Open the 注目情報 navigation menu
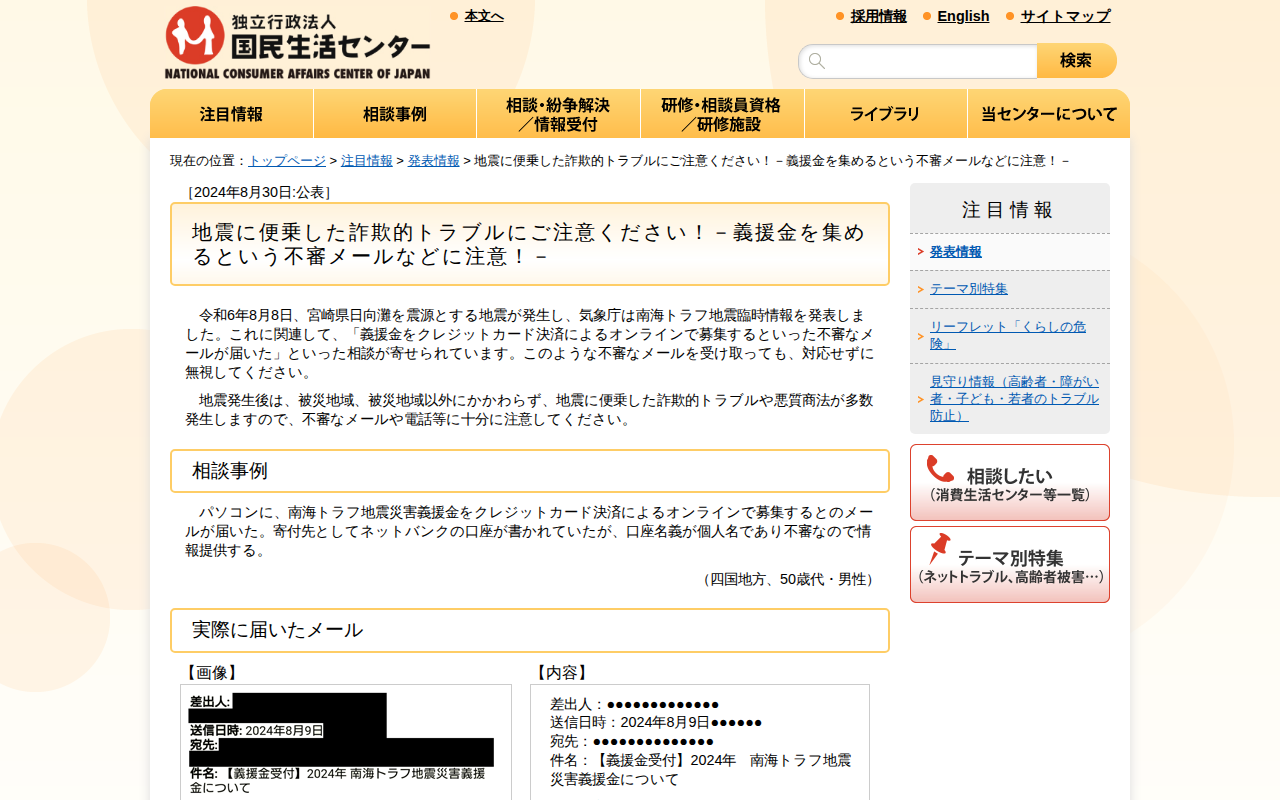 click(x=232, y=114)
